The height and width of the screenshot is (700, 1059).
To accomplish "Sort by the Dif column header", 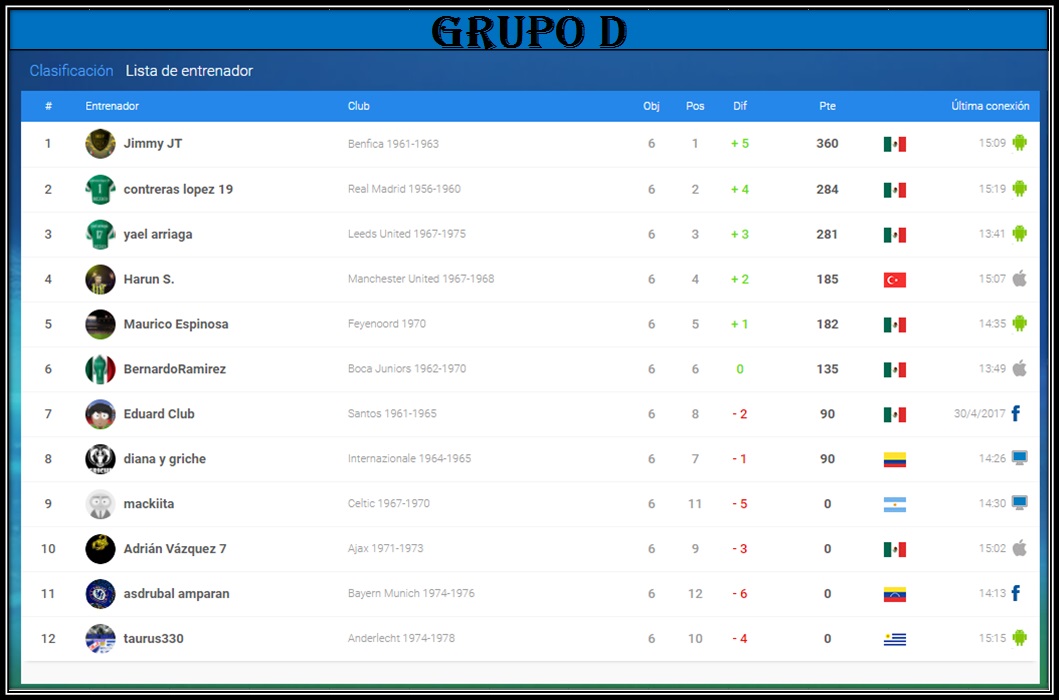I will pos(740,106).
